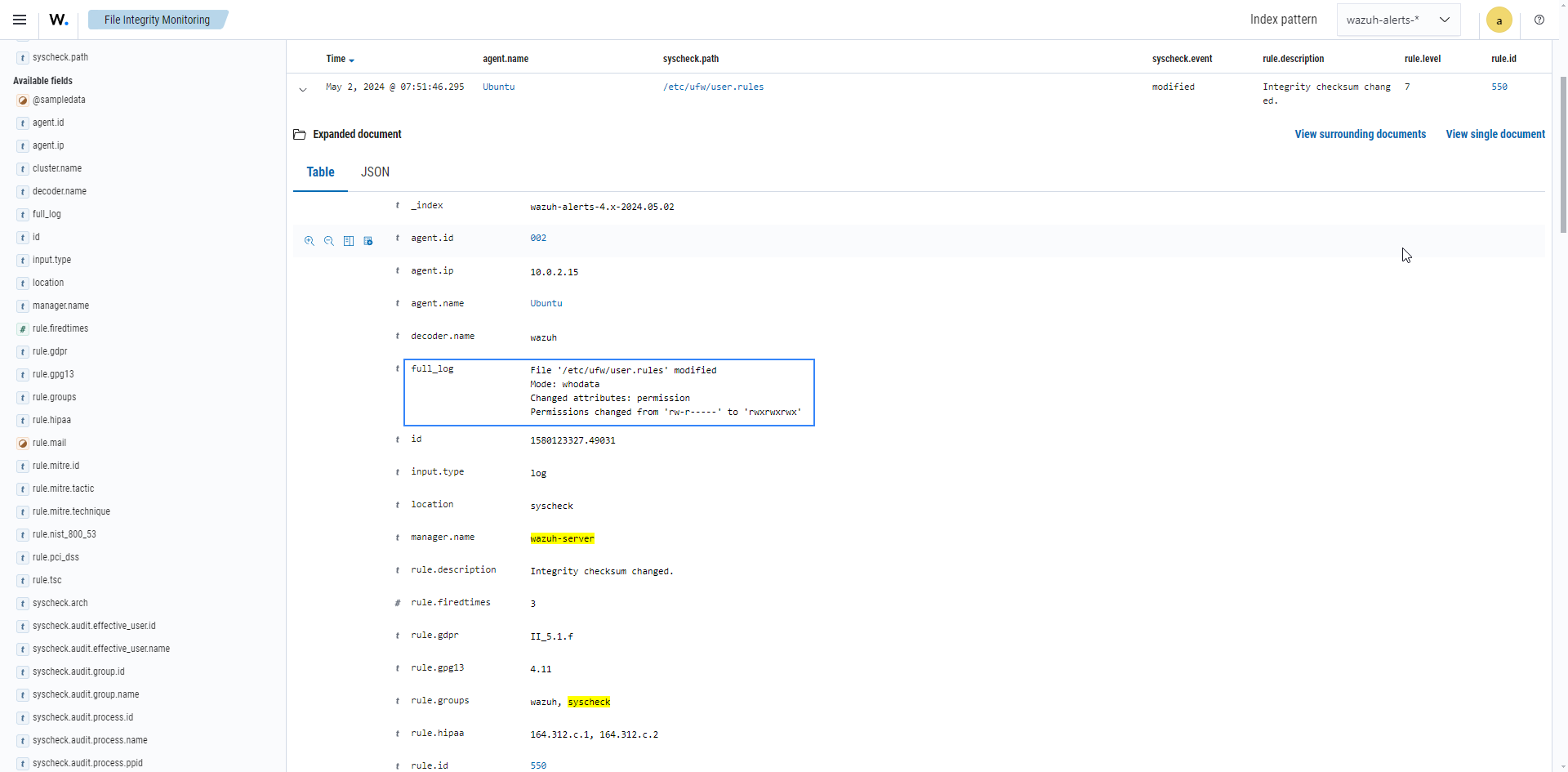Click filter for field present icon
This screenshot has width=1568, height=772.
368,241
